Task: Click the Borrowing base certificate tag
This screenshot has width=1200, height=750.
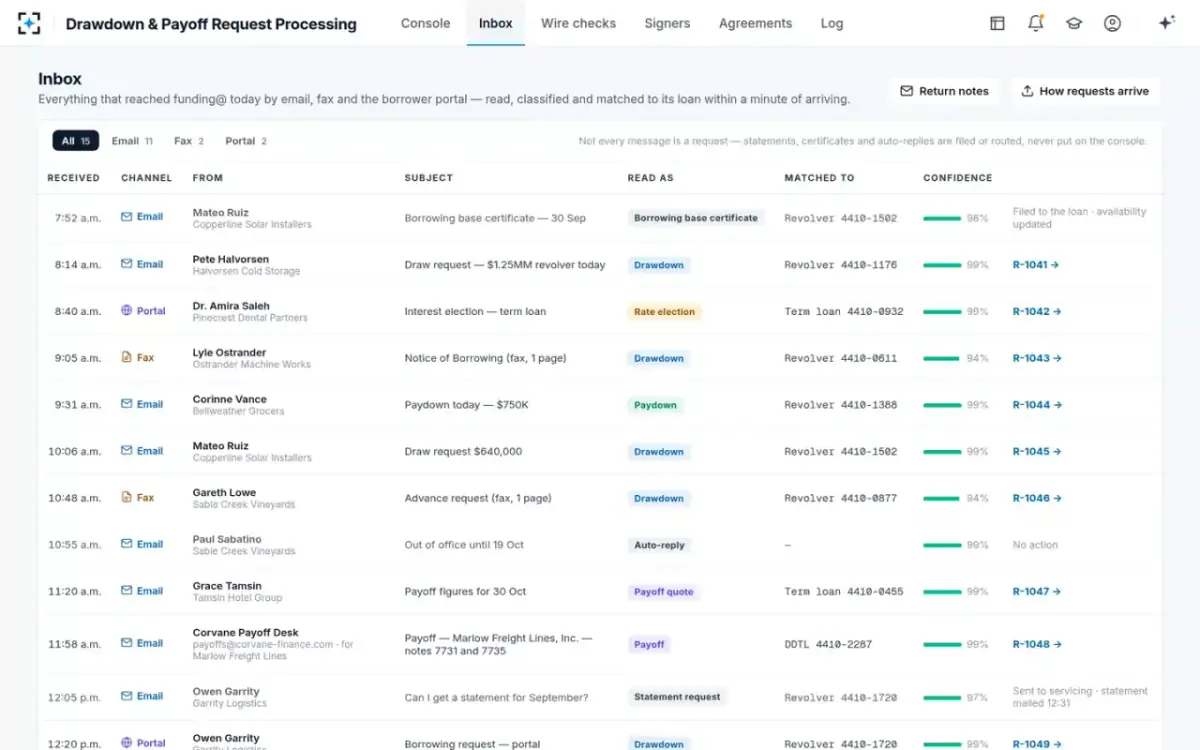Action: tap(696, 217)
